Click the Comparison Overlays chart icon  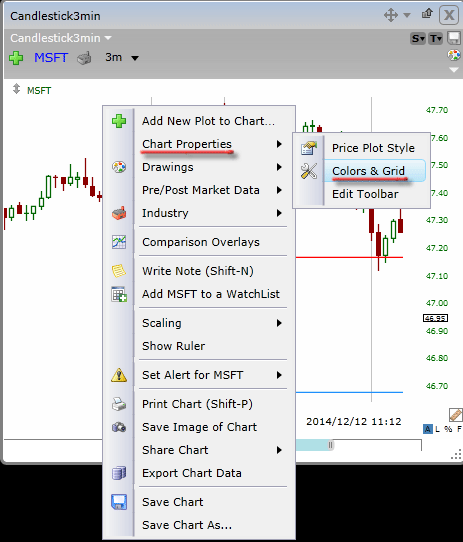pos(119,242)
